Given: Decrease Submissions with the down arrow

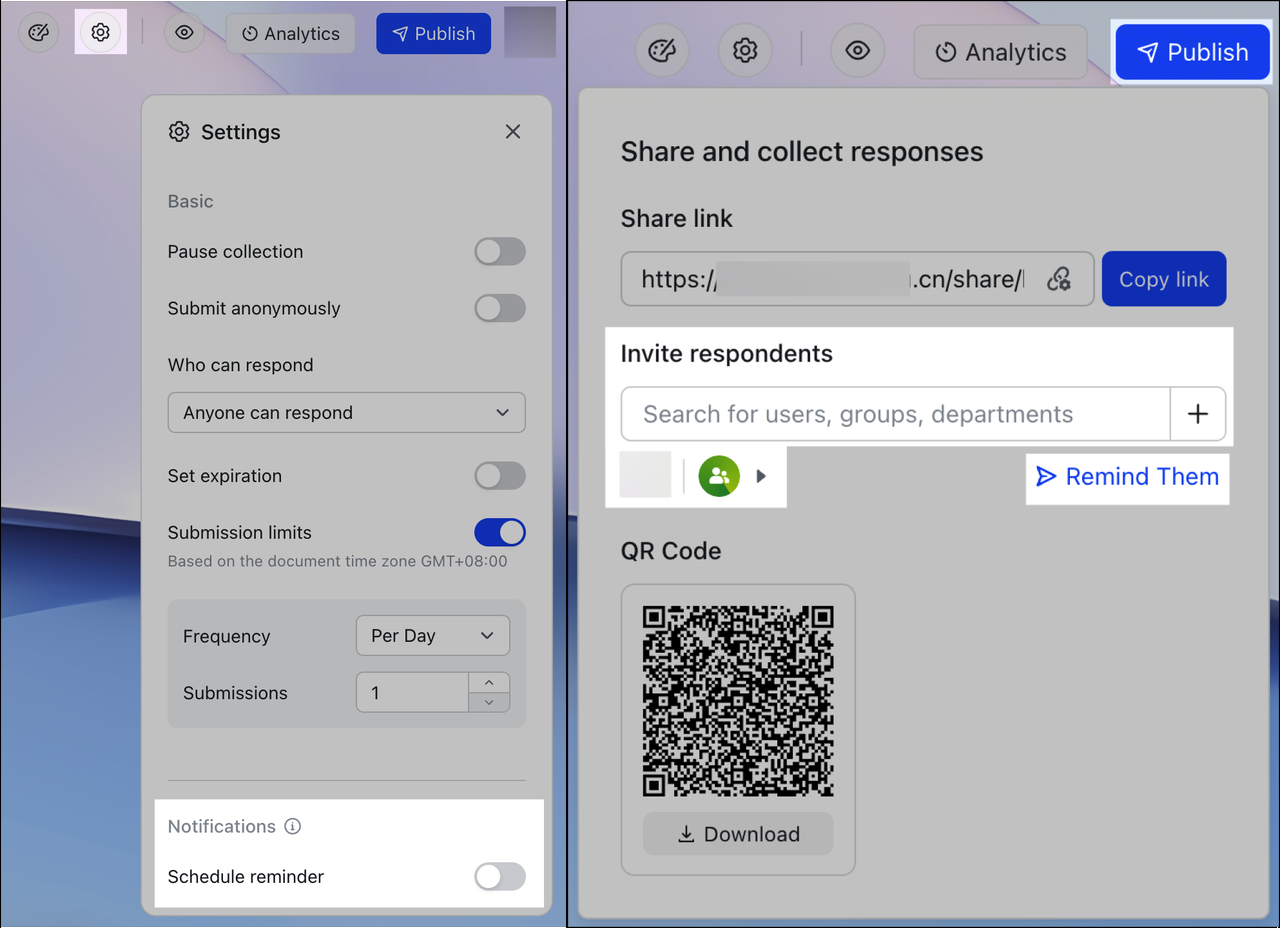Looking at the screenshot, I should [489, 703].
